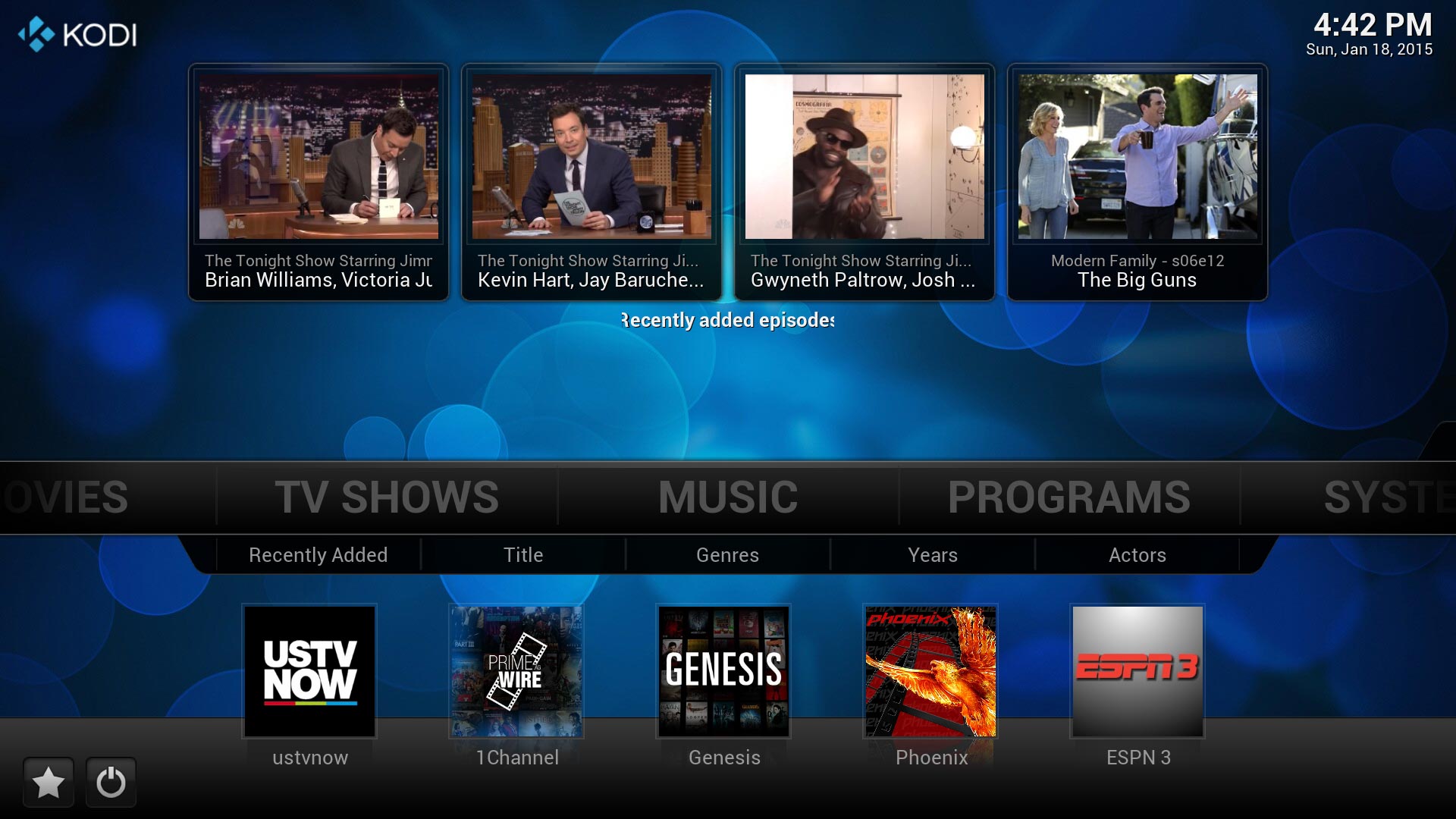Toggle the Favorites star icon
Viewport: 1456px width, 819px height.
pos(47,783)
